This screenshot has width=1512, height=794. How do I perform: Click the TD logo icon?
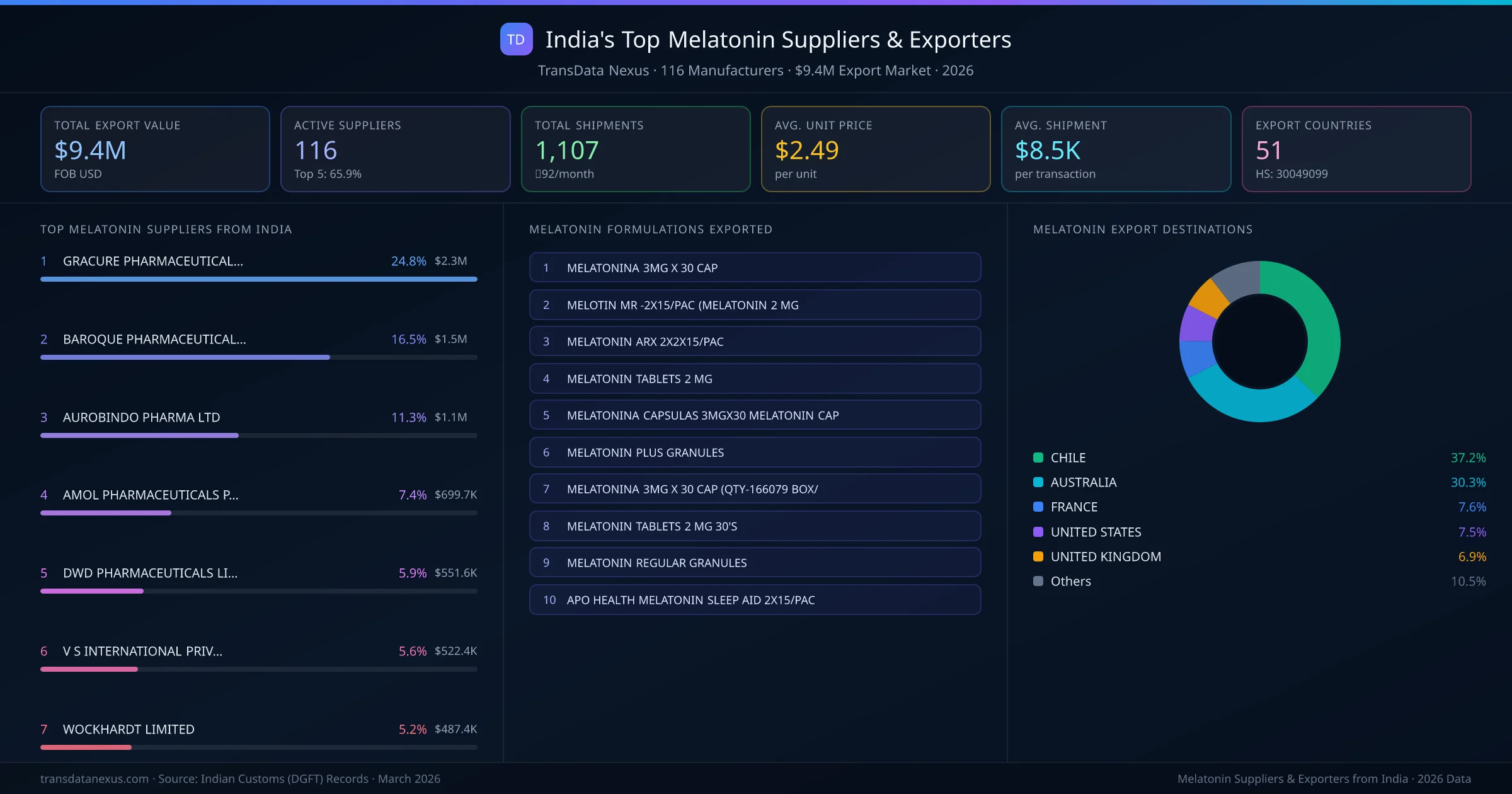click(x=515, y=39)
